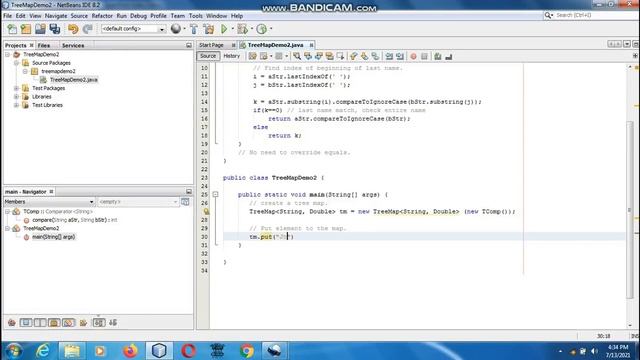This screenshot has height=360, width=640.
Task: Click the Save All icon
Action: click(55, 29)
